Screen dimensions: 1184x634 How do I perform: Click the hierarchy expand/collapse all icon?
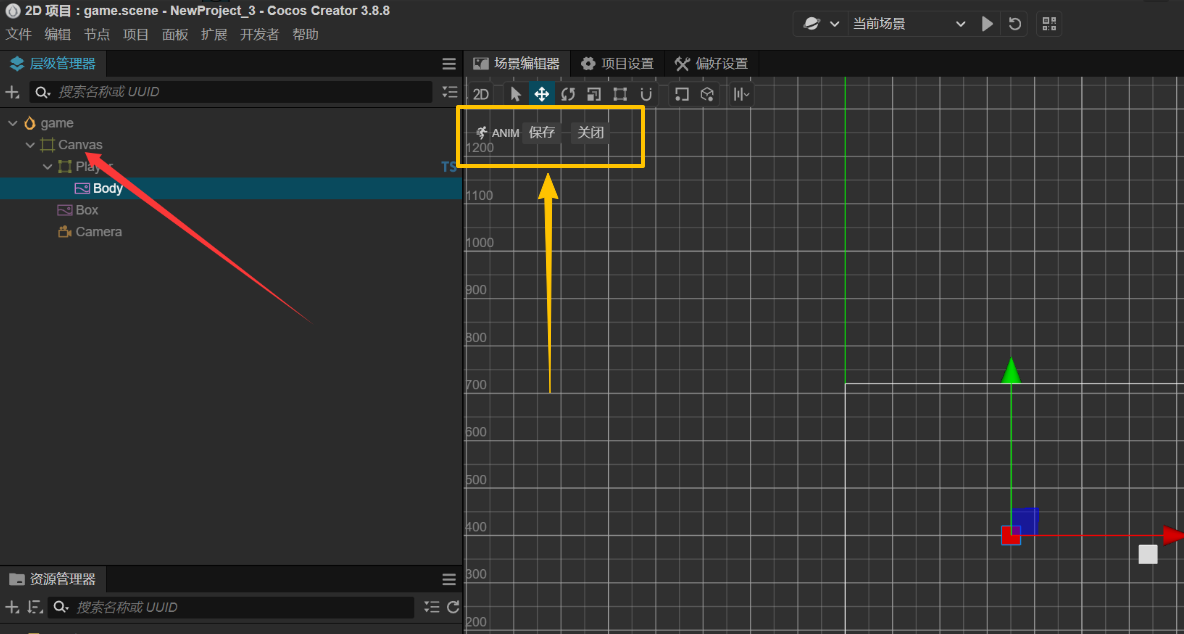point(449,92)
